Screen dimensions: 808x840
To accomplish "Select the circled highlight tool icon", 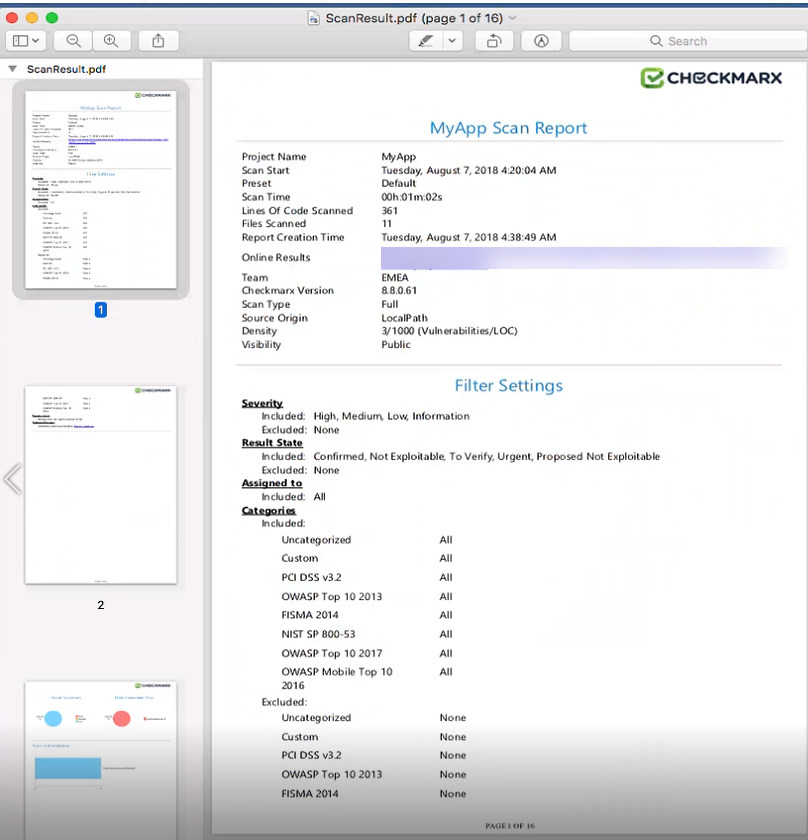I will [541, 41].
